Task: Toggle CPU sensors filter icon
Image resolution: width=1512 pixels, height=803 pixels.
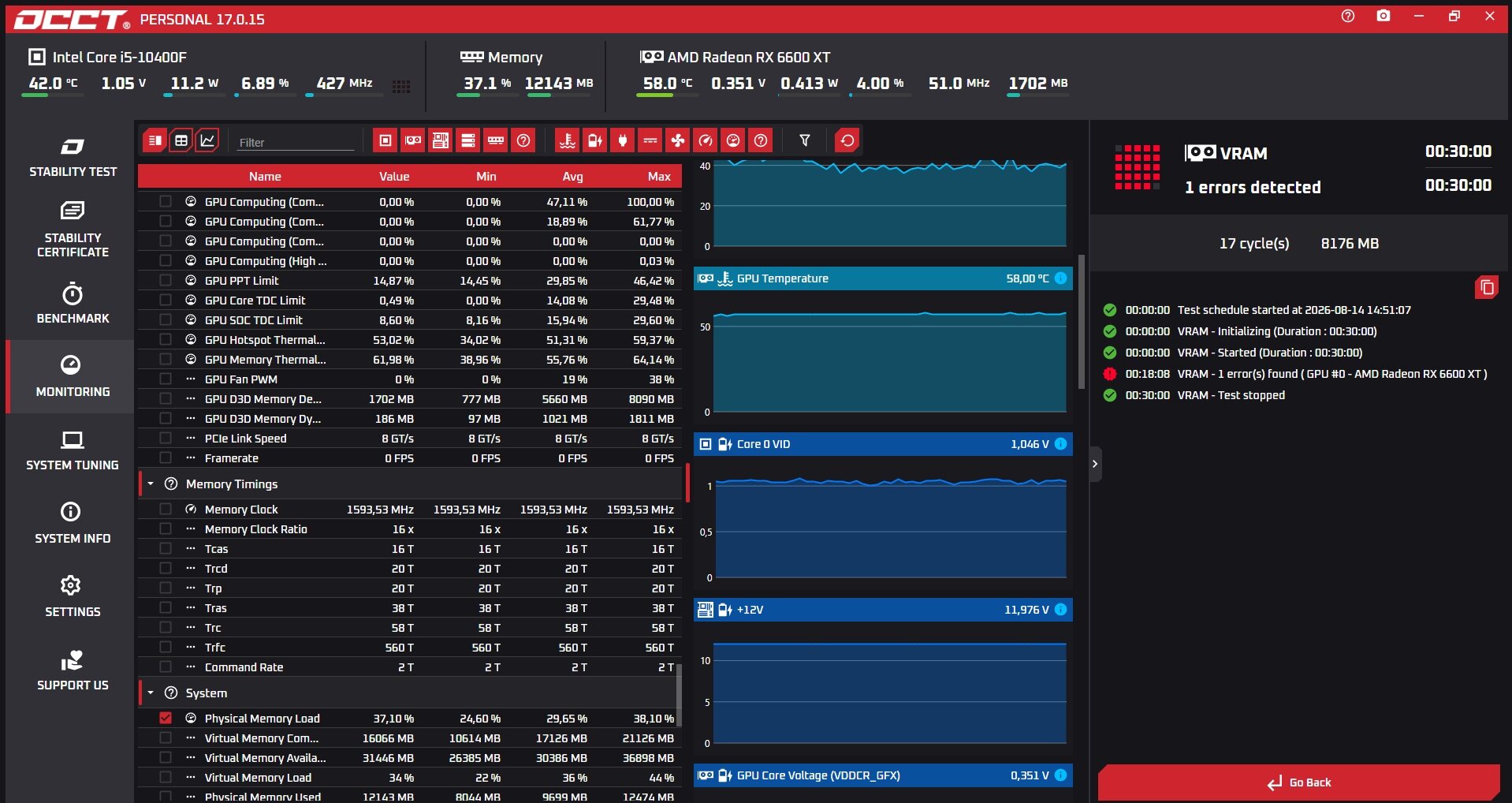Action: (x=385, y=140)
